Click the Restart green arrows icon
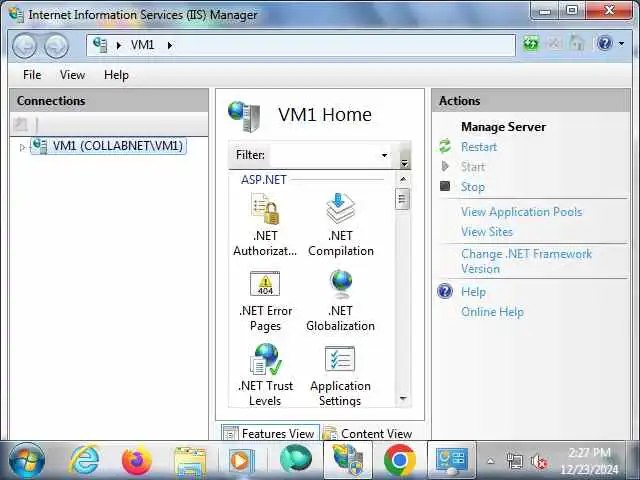This screenshot has height=480, width=640. (445, 146)
